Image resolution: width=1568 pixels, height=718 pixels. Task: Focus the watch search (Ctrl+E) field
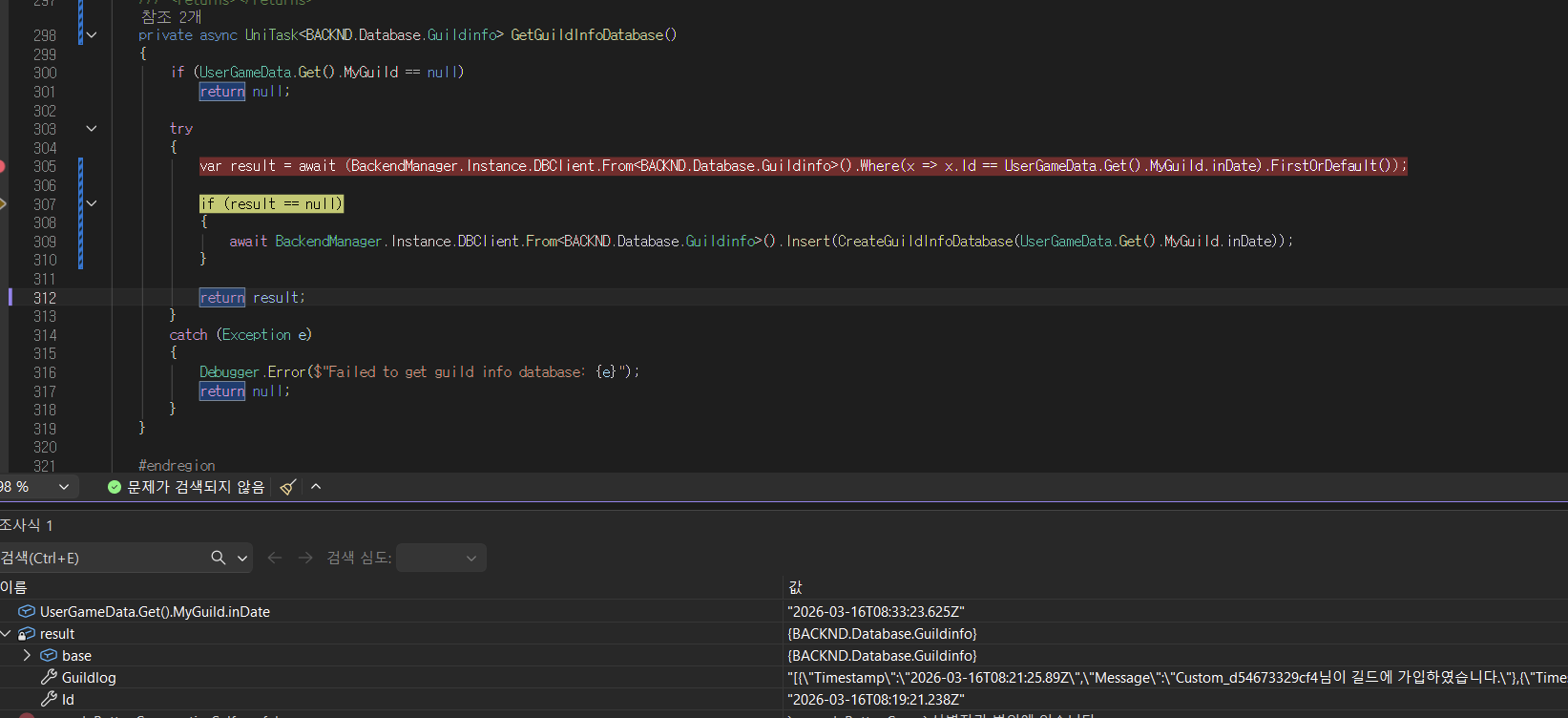pos(100,558)
